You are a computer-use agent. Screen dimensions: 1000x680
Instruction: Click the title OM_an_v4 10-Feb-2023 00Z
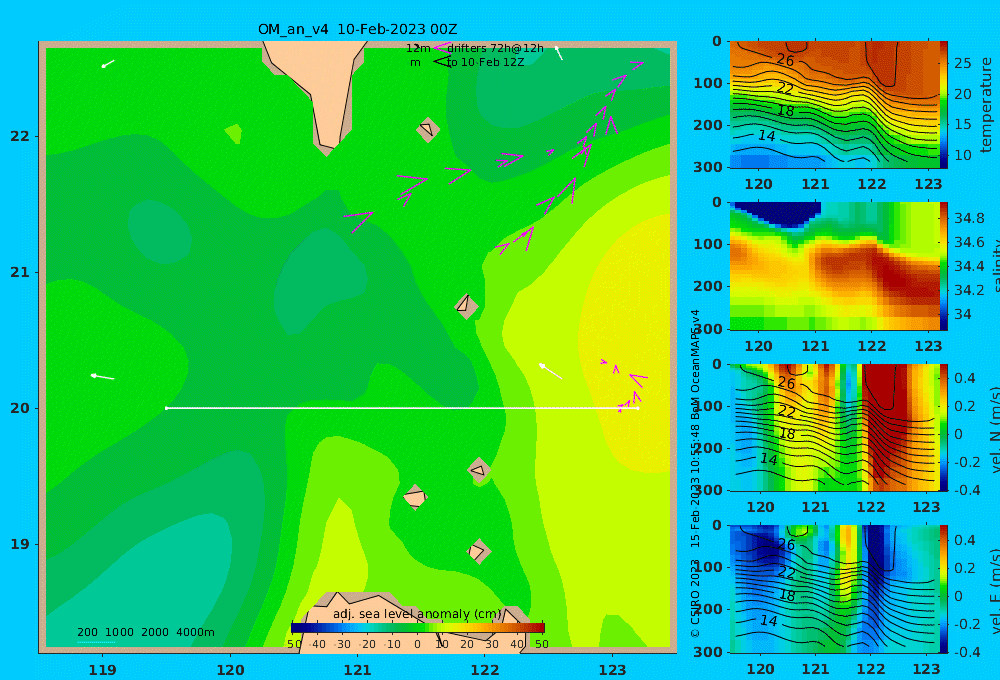[x=357, y=29]
